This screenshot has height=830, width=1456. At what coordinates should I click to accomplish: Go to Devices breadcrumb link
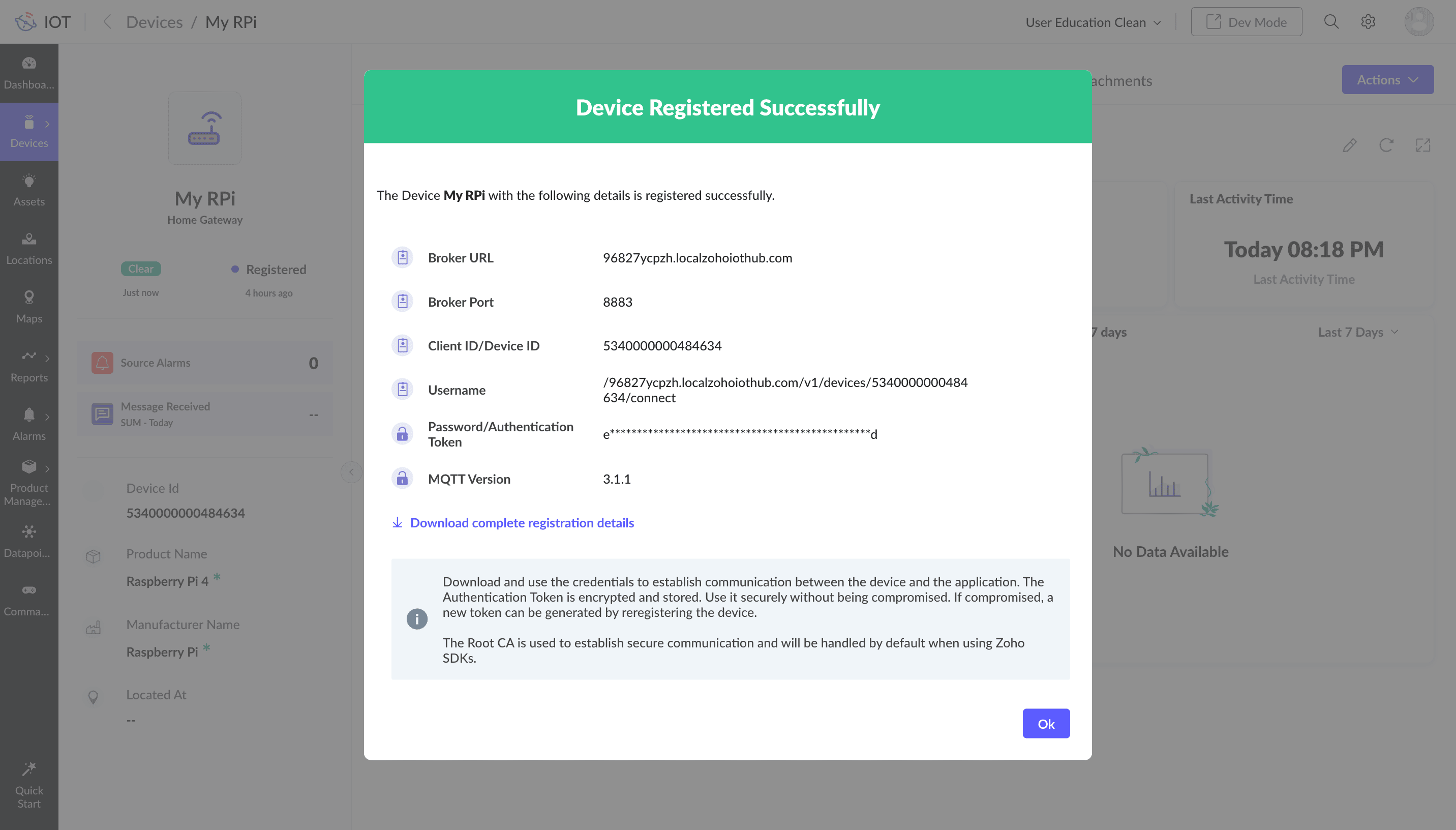(x=154, y=22)
